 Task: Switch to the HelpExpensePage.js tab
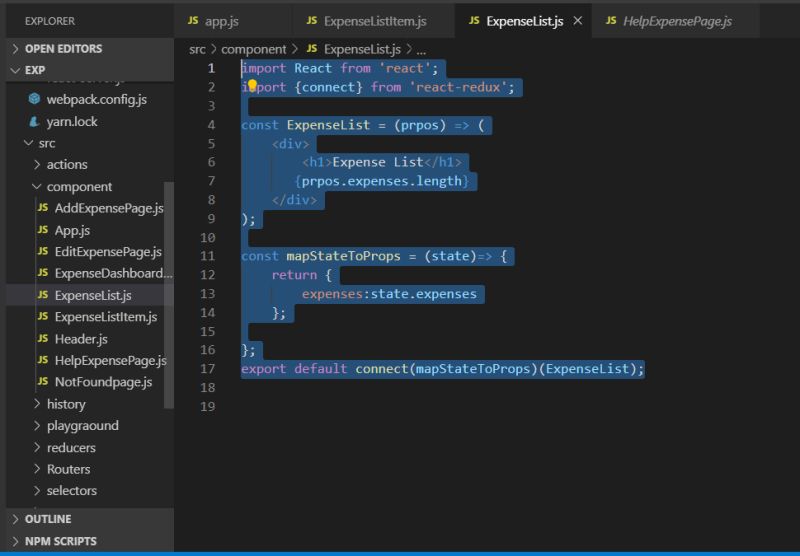click(676, 21)
